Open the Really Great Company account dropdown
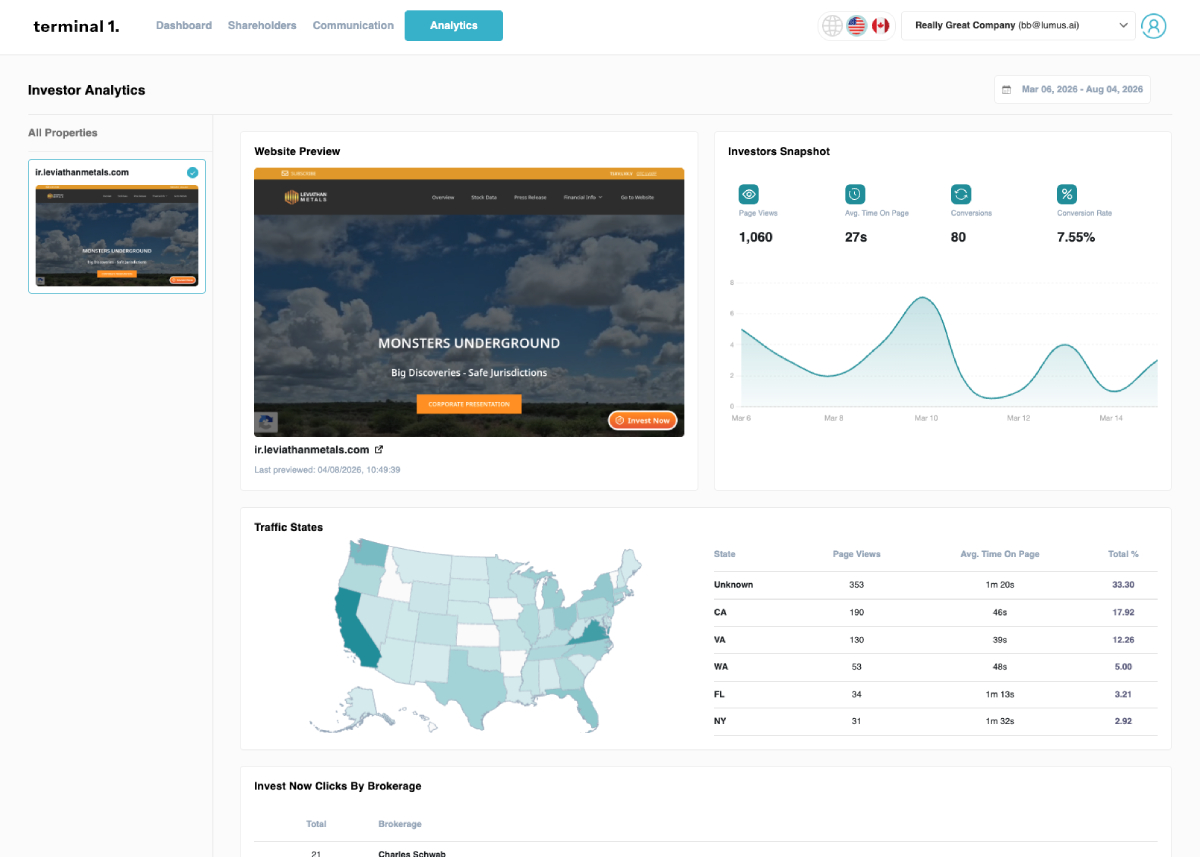This screenshot has height=857, width=1200. [1018, 26]
